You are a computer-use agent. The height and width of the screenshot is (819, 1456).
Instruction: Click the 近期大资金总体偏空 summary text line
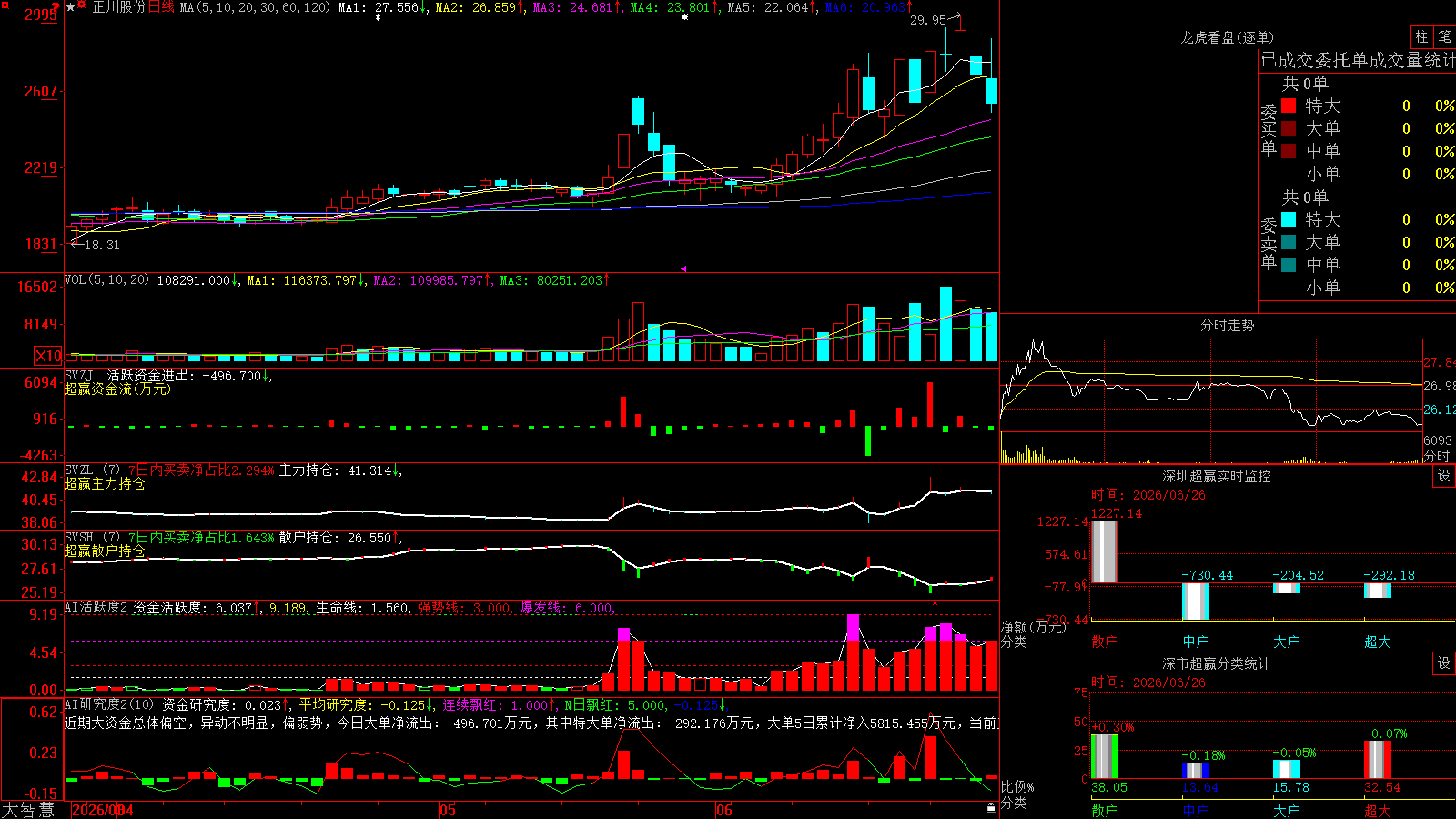(x=531, y=723)
